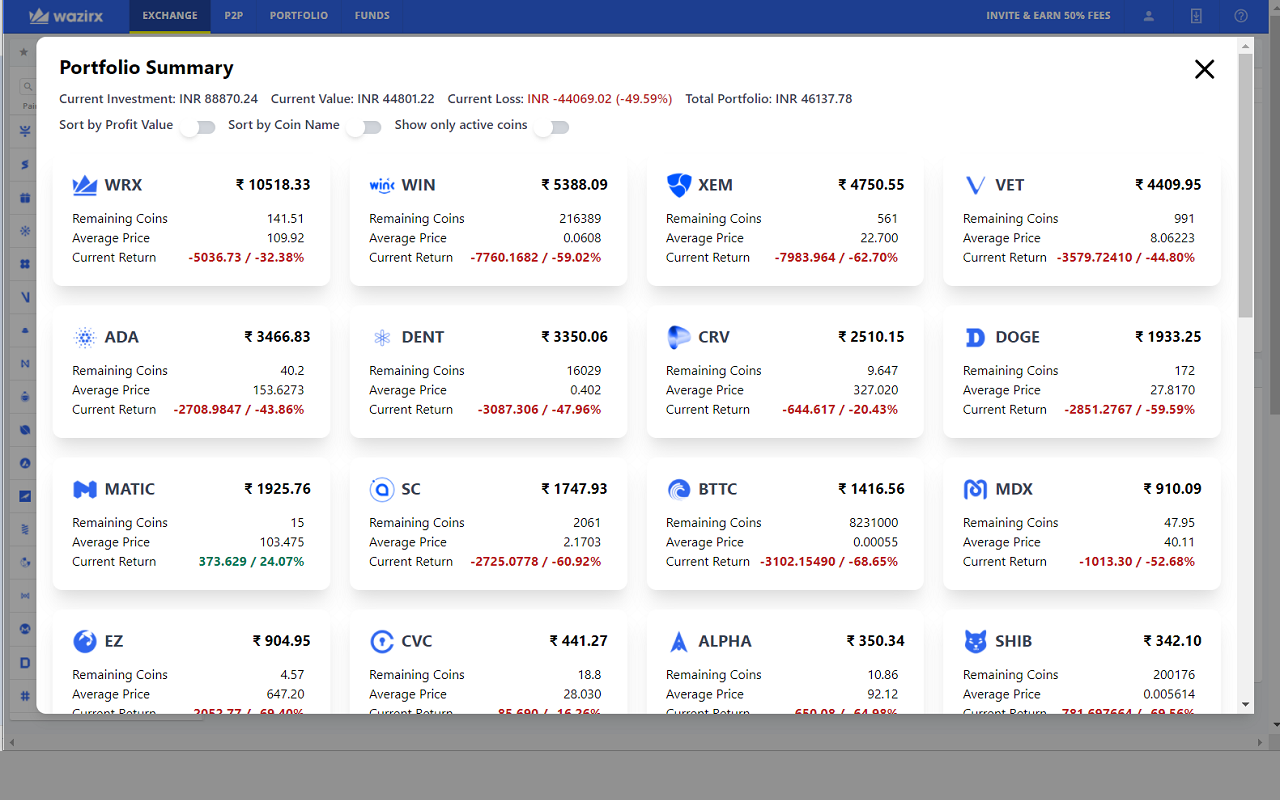Click the ADA coin logo
This screenshot has width=1280, height=800.
(x=85, y=337)
